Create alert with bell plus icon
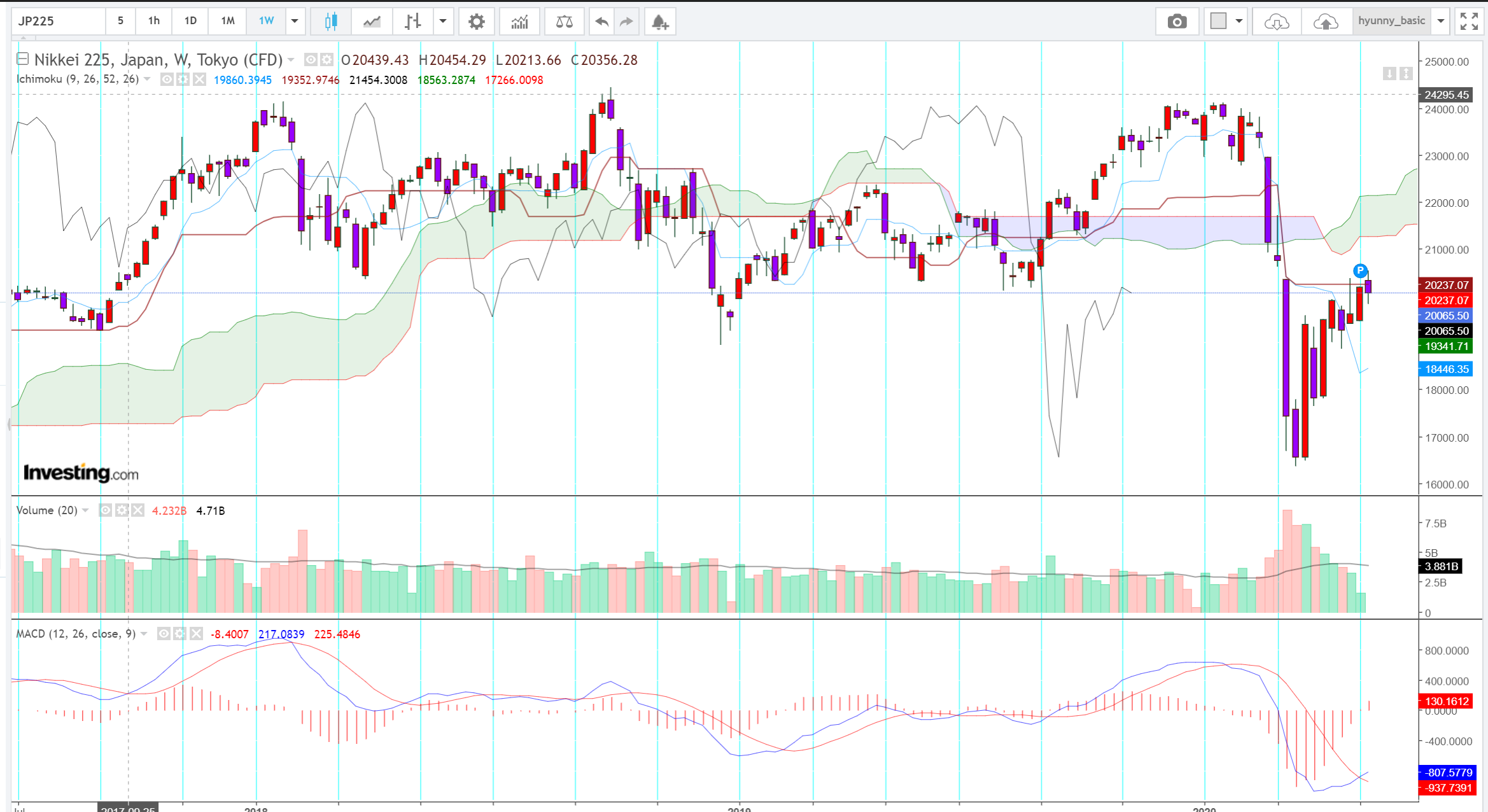The height and width of the screenshot is (812, 1488). (x=660, y=22)
